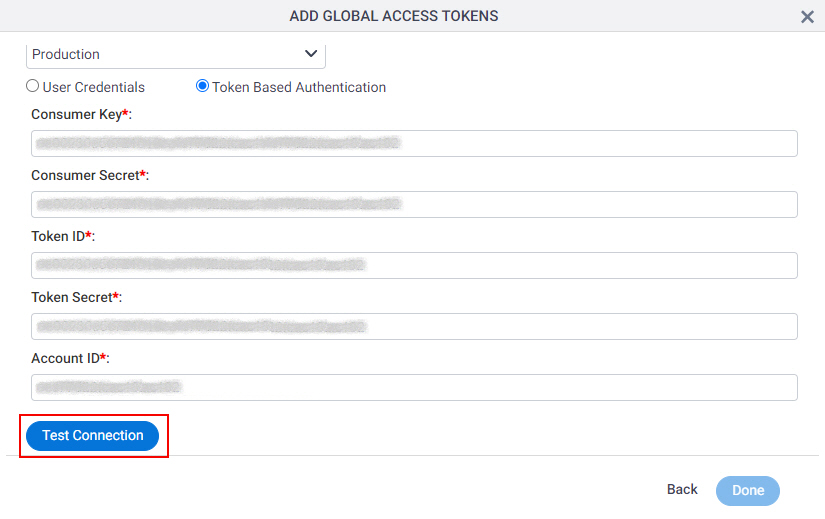
Task: Select the Account ID text box
Action: pos(414,387)
